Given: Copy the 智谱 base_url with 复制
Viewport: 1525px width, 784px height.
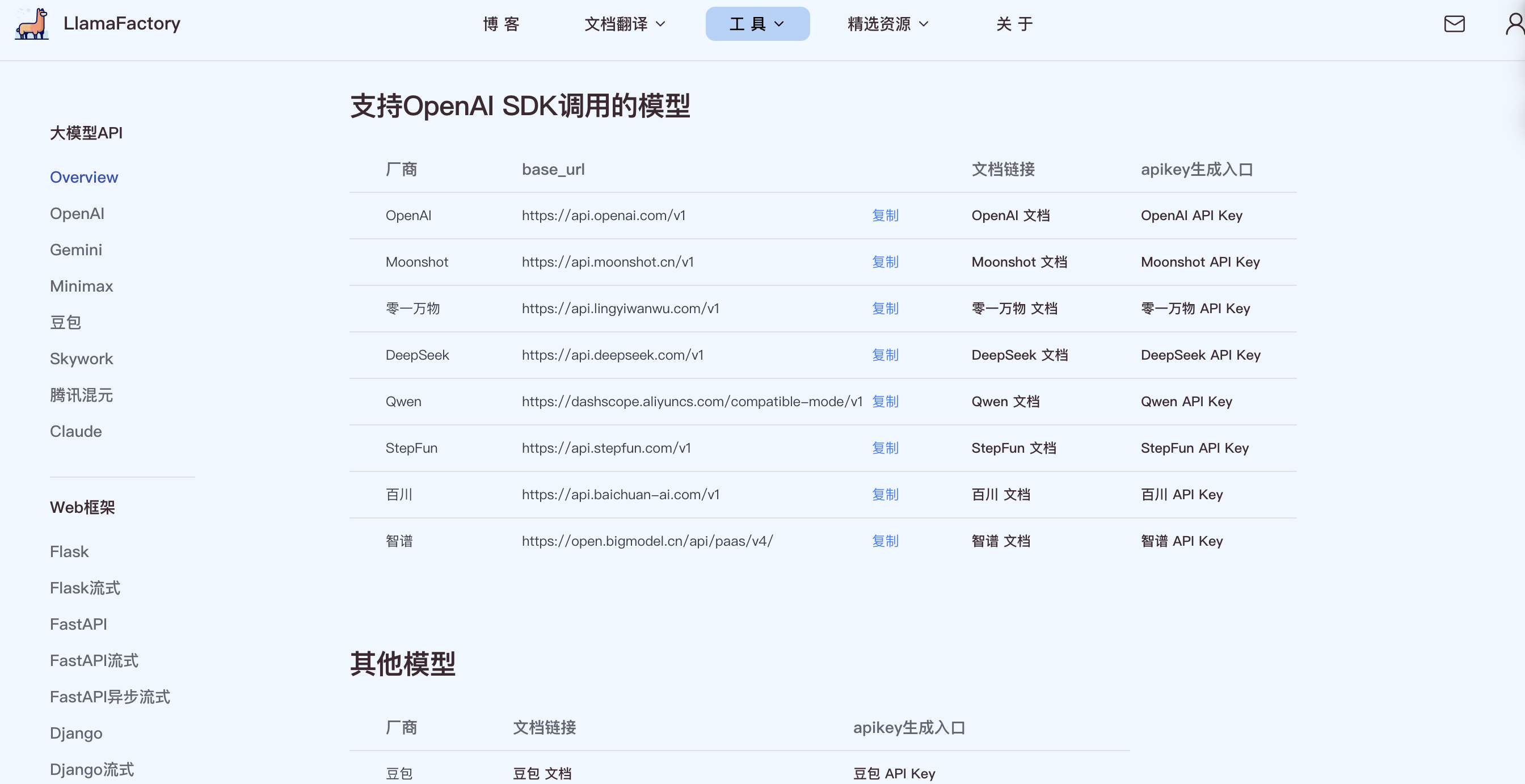Looking at the screenshot, I should click(884, 541).
